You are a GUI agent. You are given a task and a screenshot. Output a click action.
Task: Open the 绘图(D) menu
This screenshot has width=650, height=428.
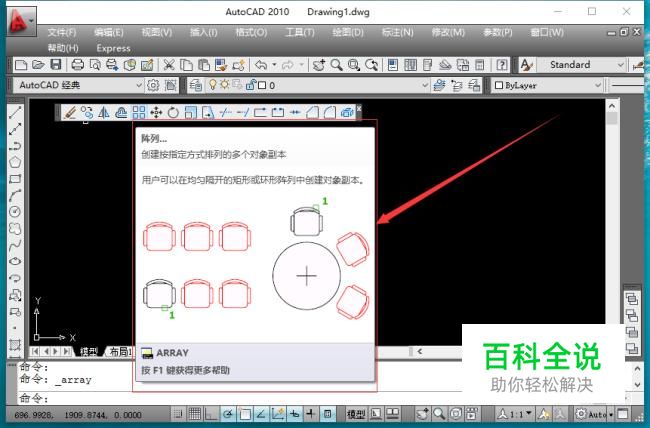click(x=348, y=32)
